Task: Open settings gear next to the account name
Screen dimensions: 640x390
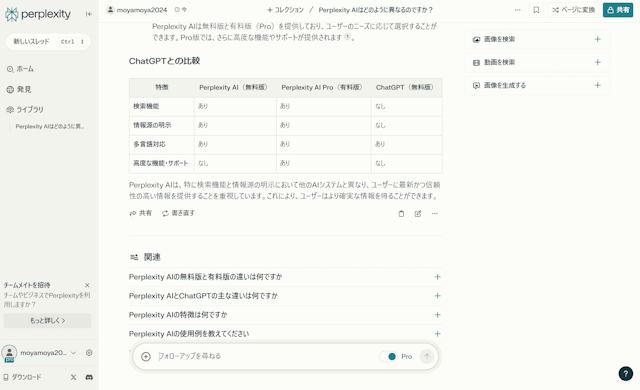Action: 89,353
